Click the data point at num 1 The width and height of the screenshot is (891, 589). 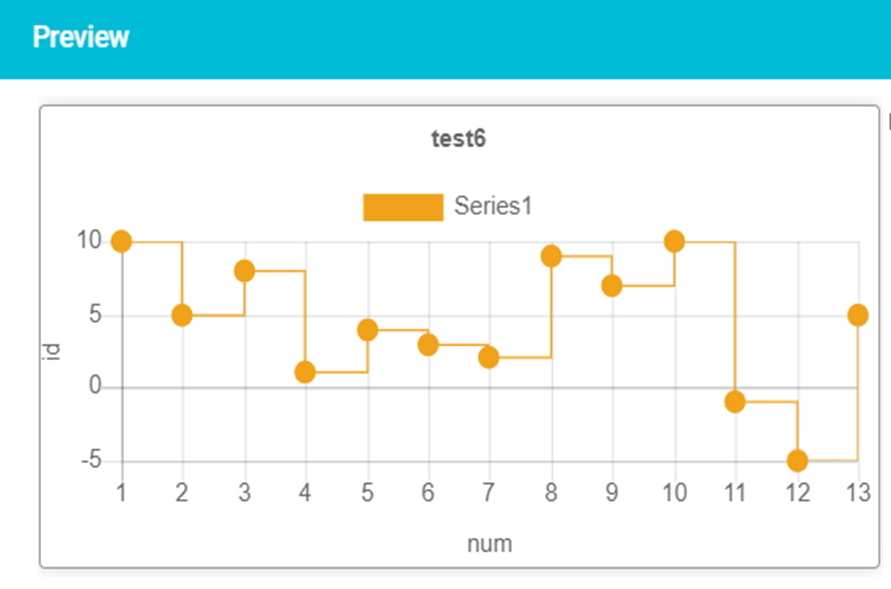pos(122,241)
